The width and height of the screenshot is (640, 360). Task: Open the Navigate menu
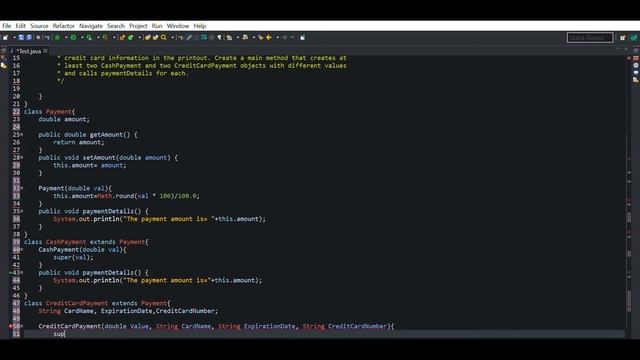[x=91, y=26]
